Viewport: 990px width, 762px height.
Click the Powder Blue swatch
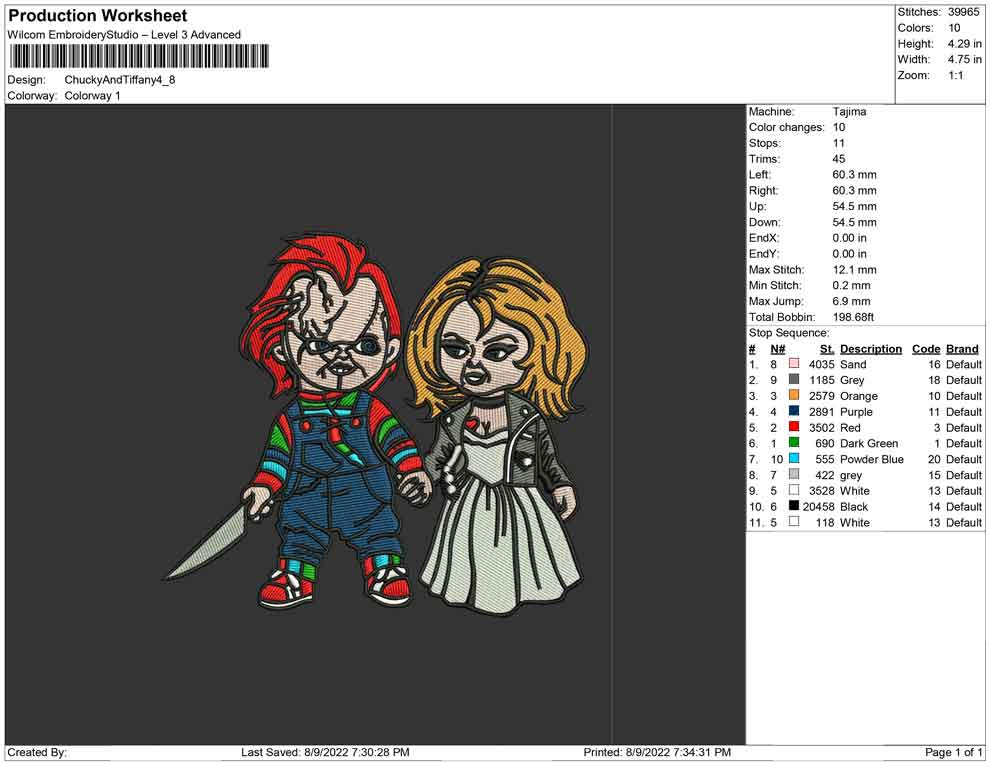pyautogui.click(x=794, y=459)
